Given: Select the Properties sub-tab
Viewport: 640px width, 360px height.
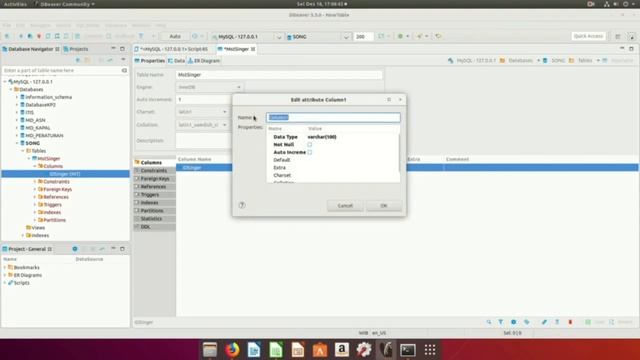Looking at the screenshot, I should click(x=150, y=61).
